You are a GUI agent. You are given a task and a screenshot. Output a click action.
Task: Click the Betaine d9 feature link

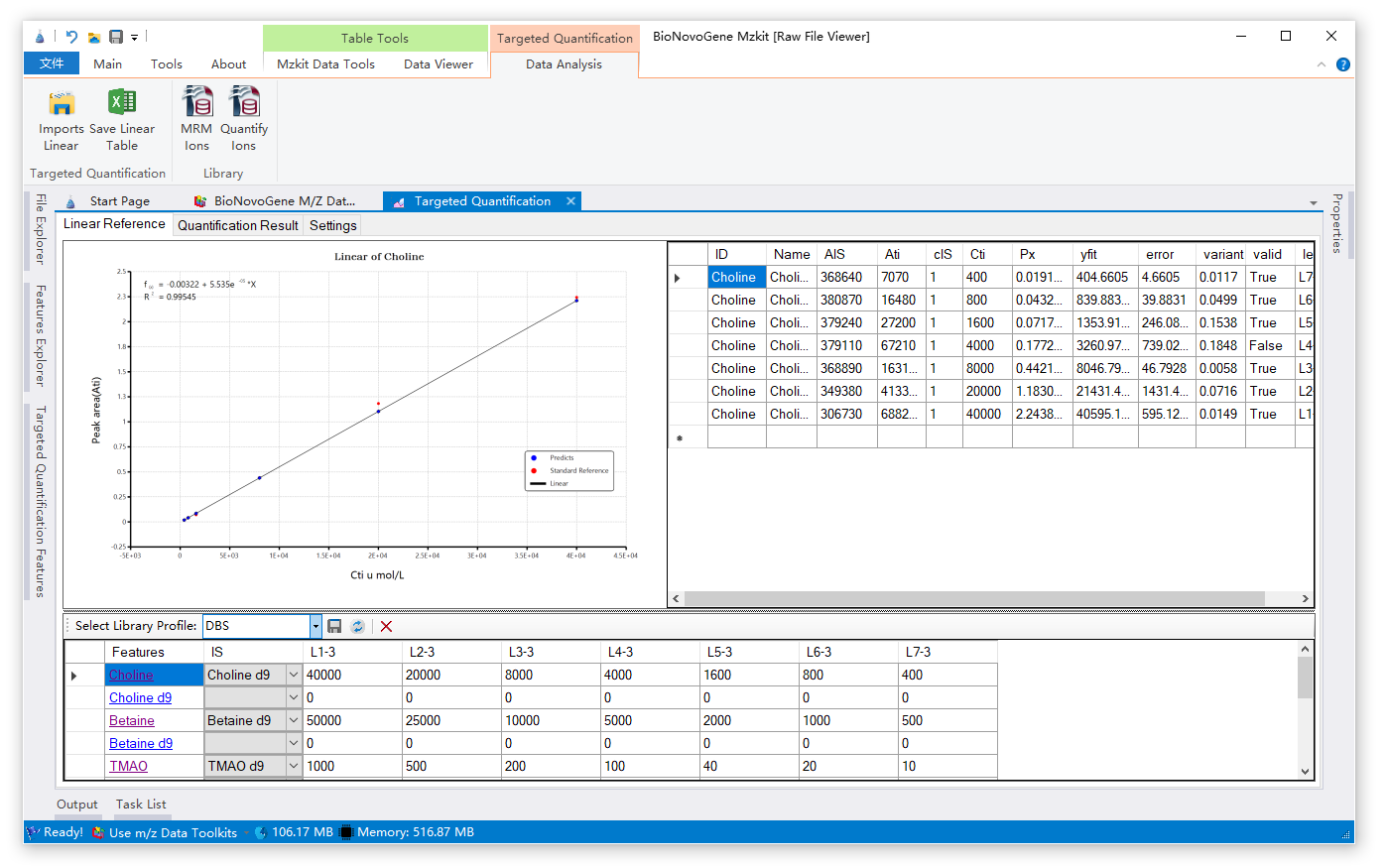click(141, 743)
